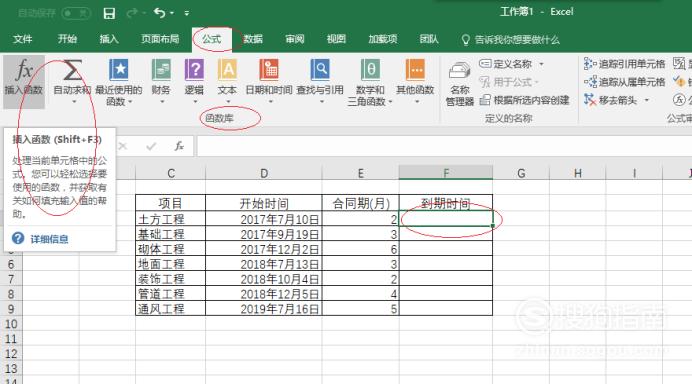
Task: Switch to the Insert tab
Action: click(x=109, y=39)
